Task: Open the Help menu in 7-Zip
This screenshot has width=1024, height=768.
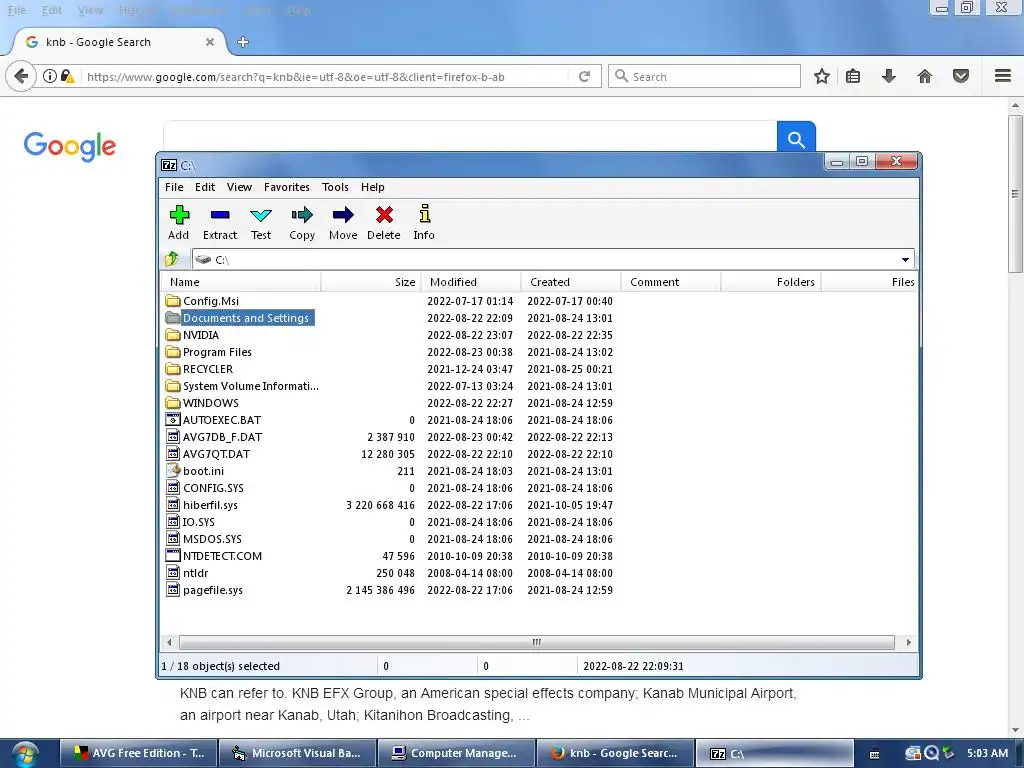Action: [373, 187]
